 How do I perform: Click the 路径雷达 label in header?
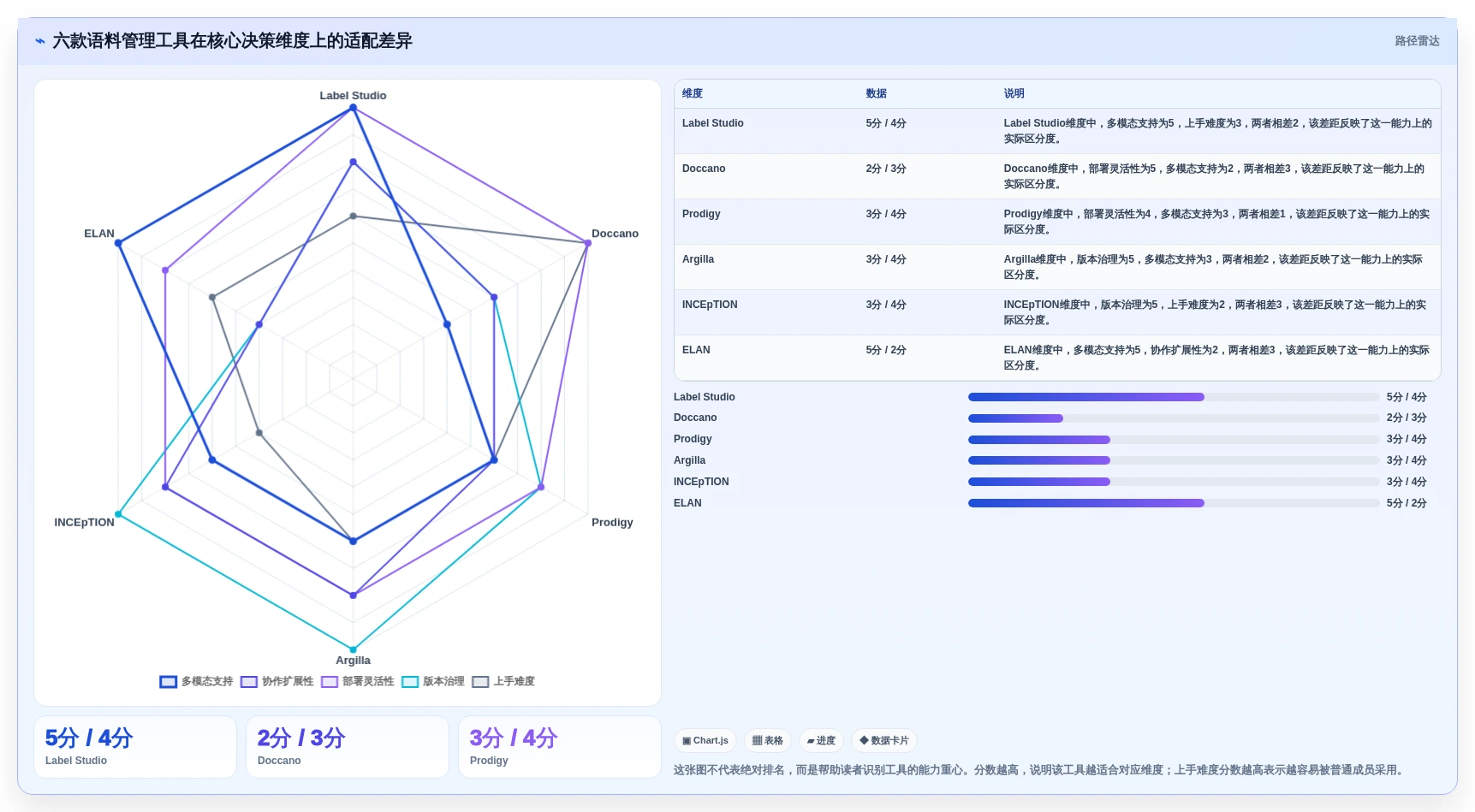pos(1417,41)
